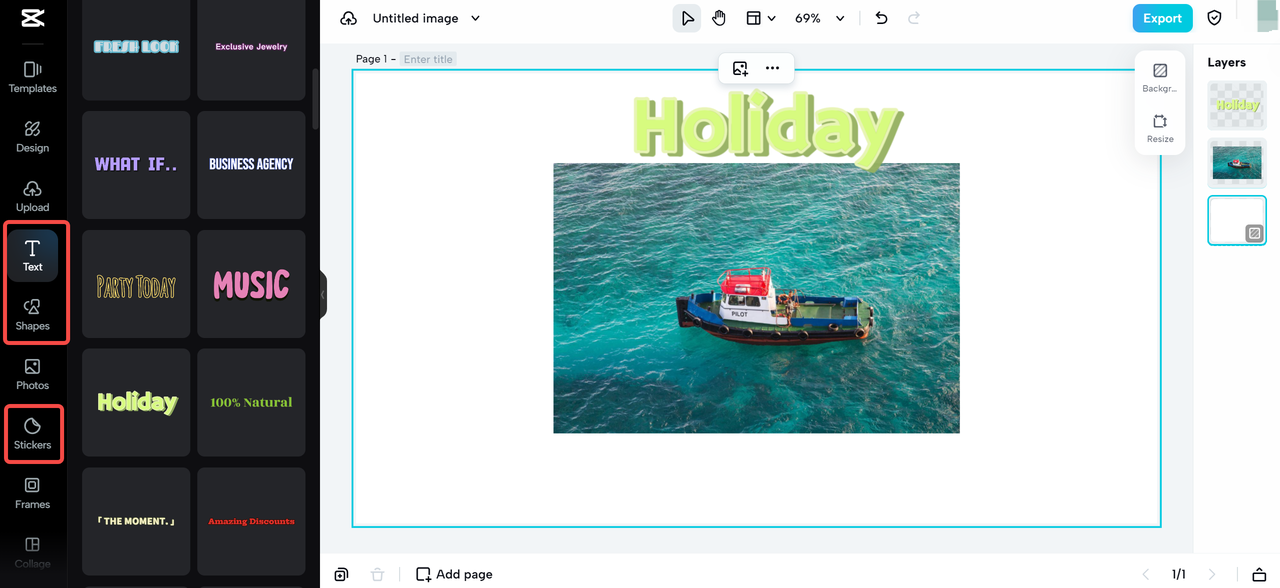Select the pointer select tool
Viewport: 1280px width, 588px height.
687,18
